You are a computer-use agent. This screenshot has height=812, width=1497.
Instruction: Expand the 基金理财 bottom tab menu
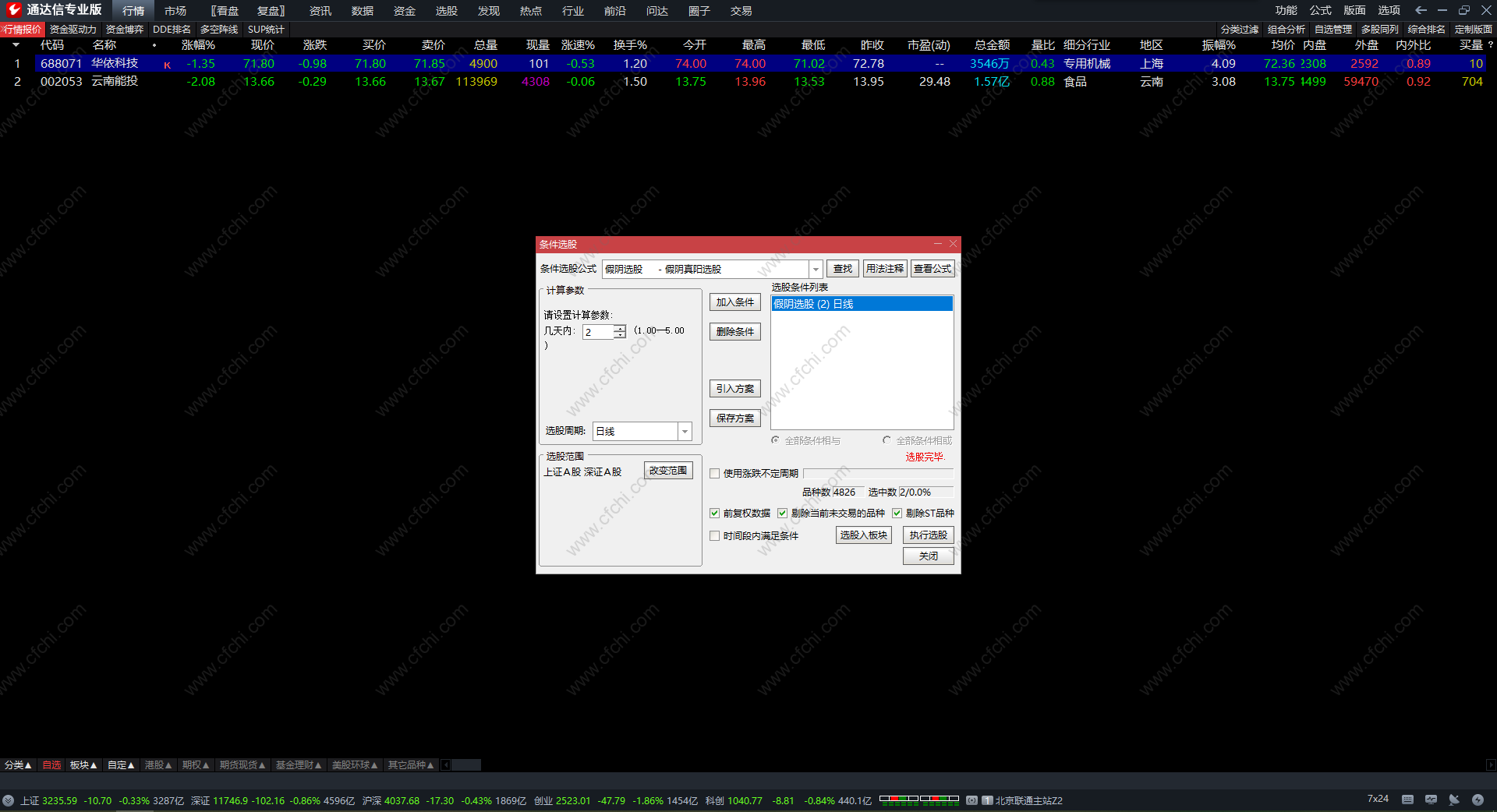pos(299,765)
